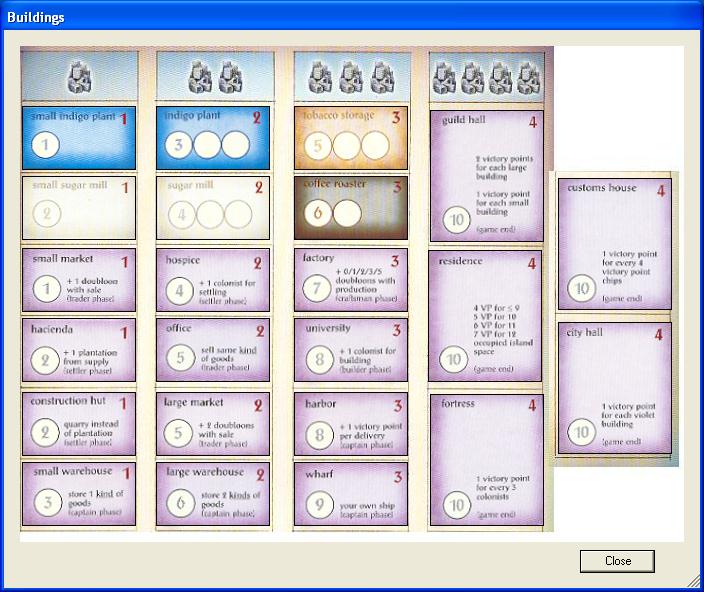Click the circle 4 on hospice
This screenshot has width=704, height=592.
point(180,291)
